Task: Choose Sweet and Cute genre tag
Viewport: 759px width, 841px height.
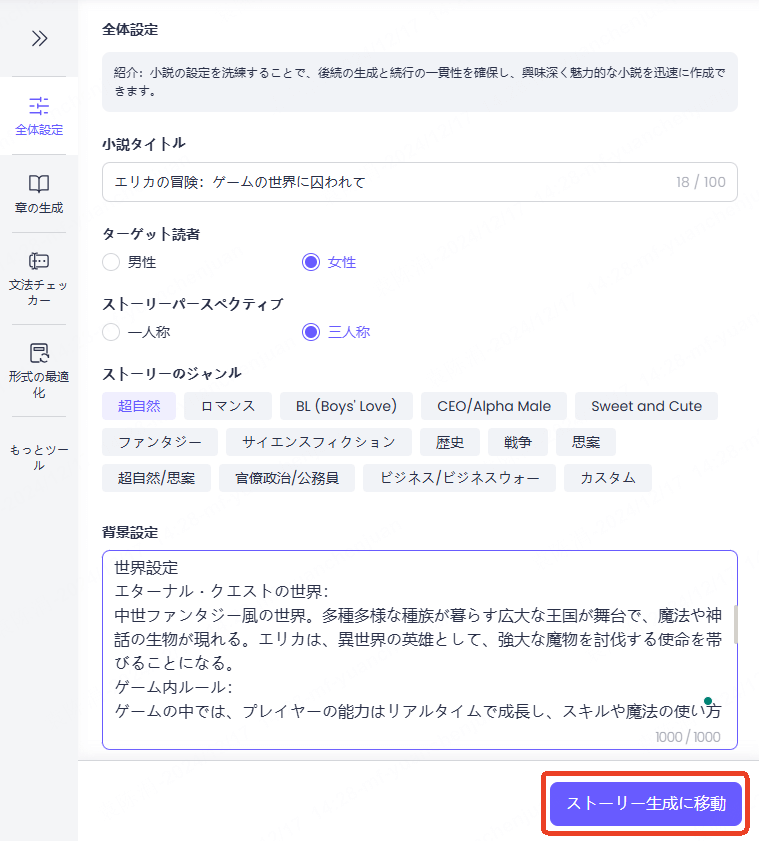Action: click(x=646, y=406)
